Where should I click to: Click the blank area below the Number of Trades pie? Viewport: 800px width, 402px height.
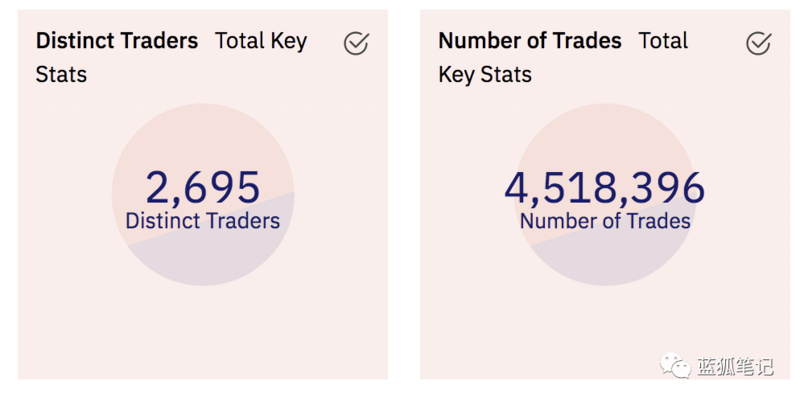pos(560,330)
